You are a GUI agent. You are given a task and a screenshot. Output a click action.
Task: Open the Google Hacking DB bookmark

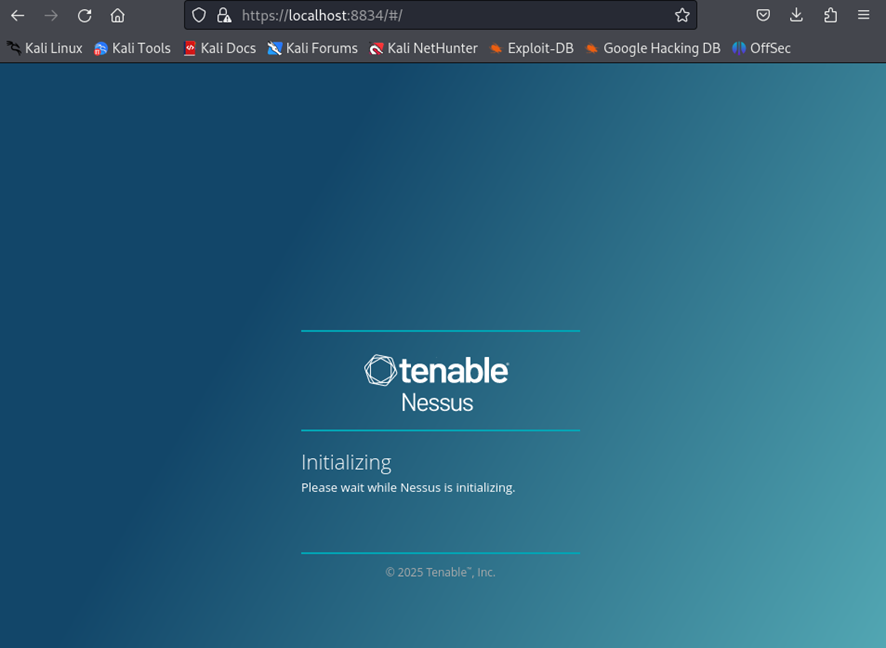(652, 48)
